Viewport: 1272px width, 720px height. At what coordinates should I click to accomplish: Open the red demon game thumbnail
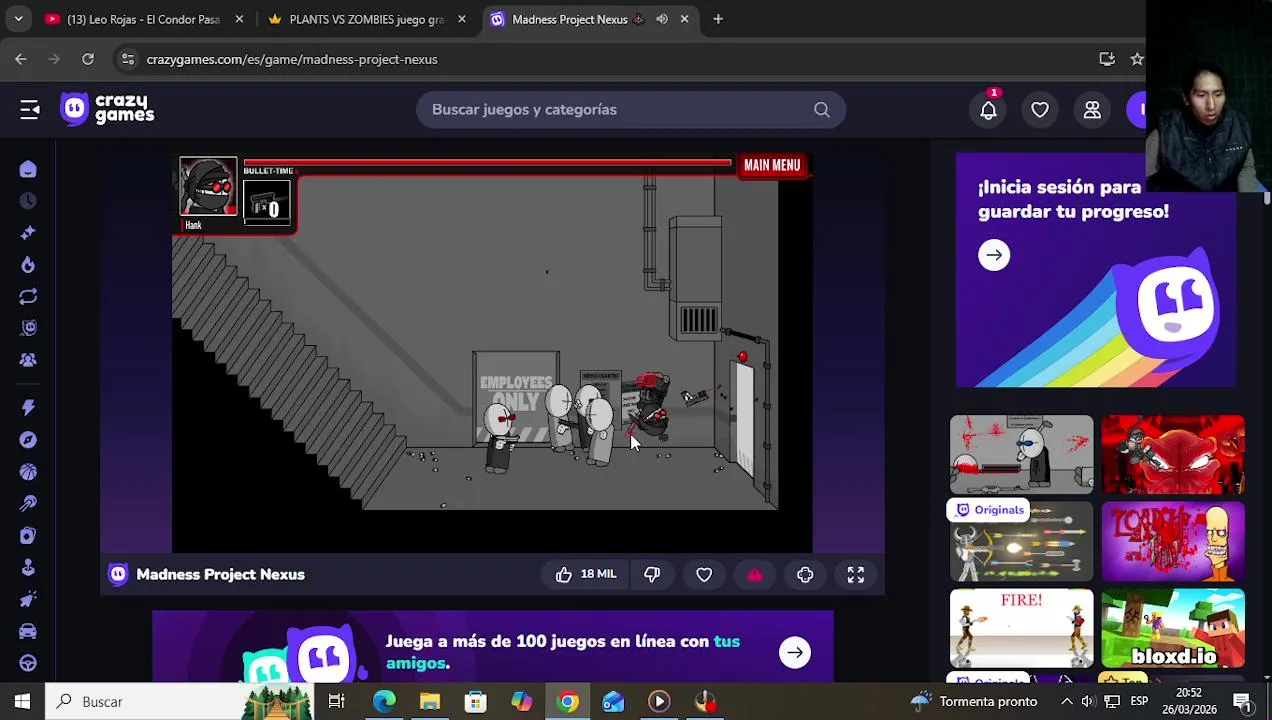1173,454
